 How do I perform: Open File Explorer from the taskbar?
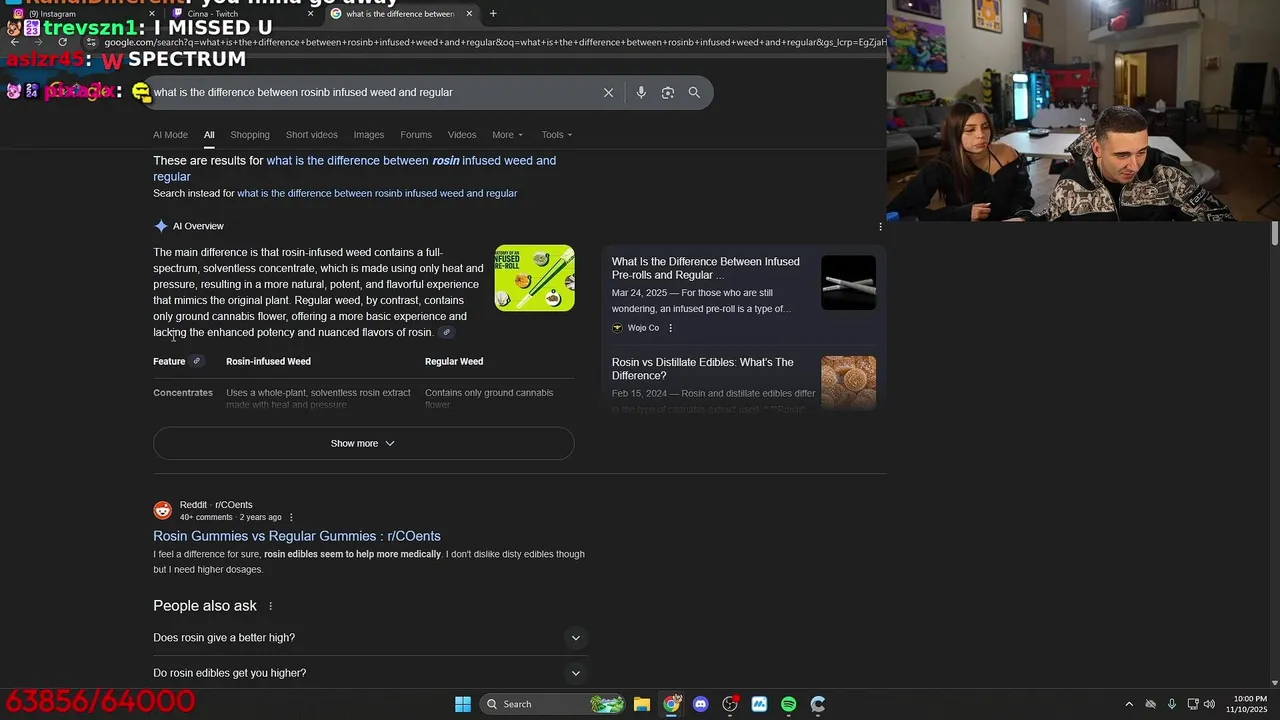pos(642,704)
